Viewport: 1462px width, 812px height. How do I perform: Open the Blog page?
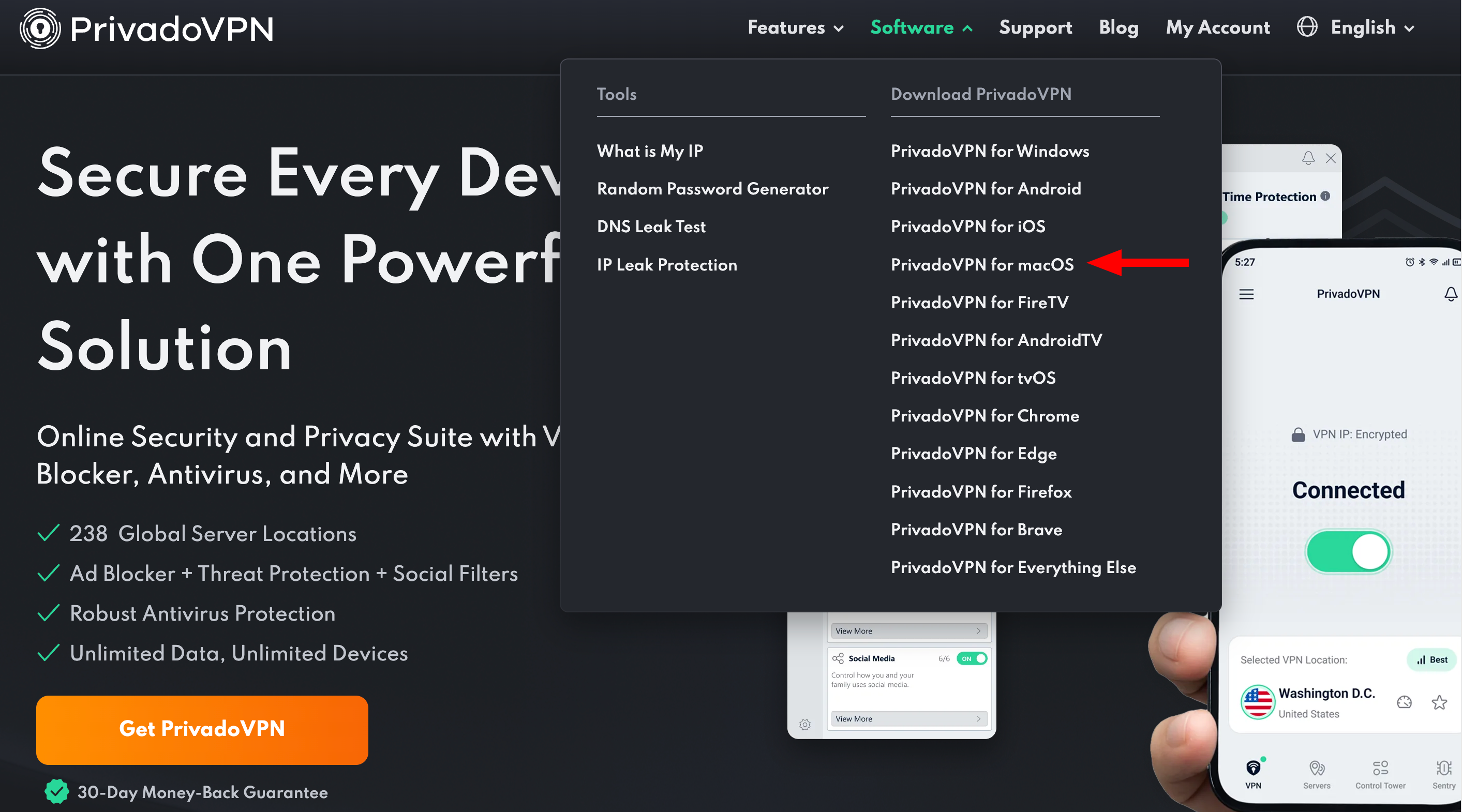pyautogui.click(x=1118, y=27)
